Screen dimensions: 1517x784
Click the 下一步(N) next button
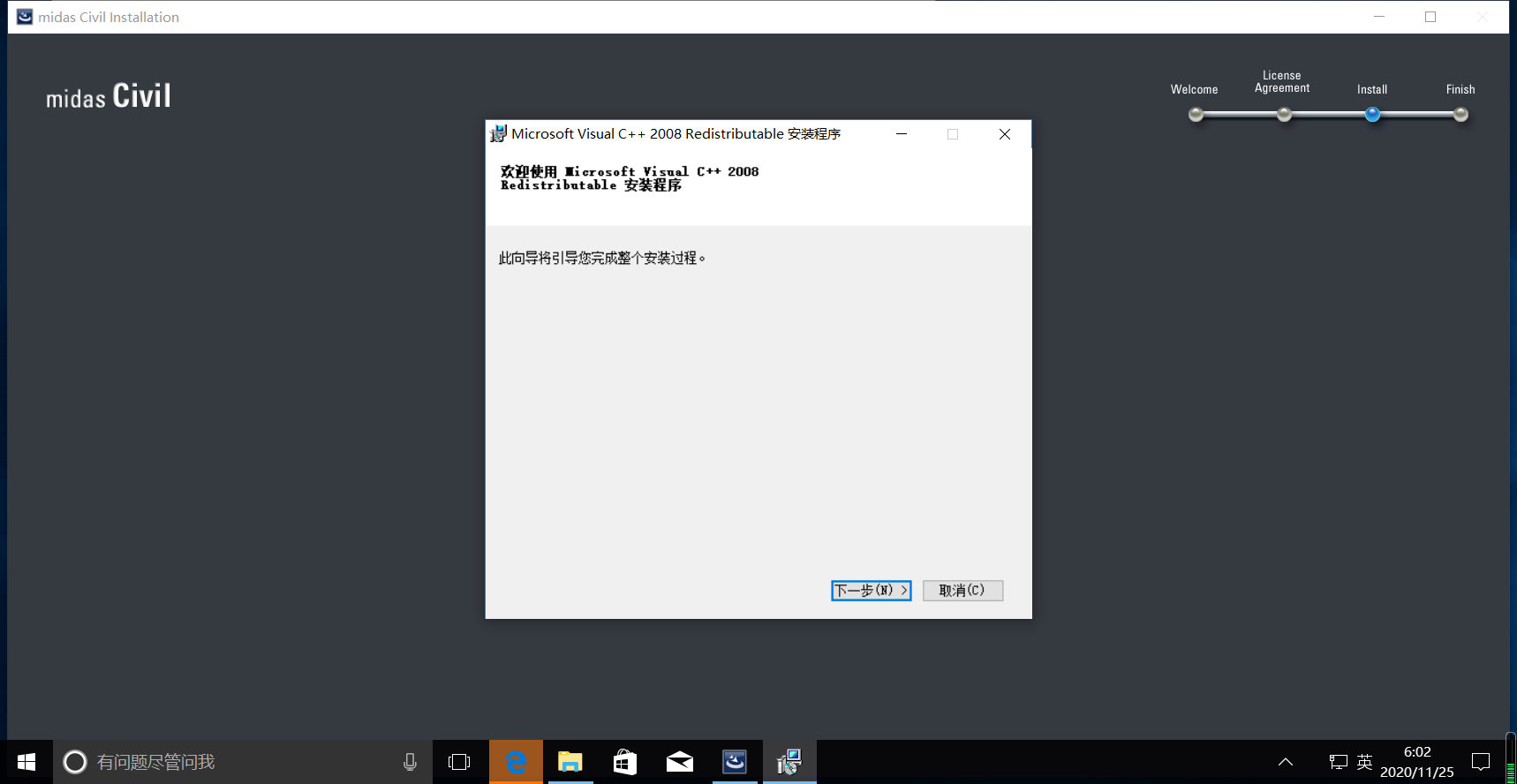point(871,591)
